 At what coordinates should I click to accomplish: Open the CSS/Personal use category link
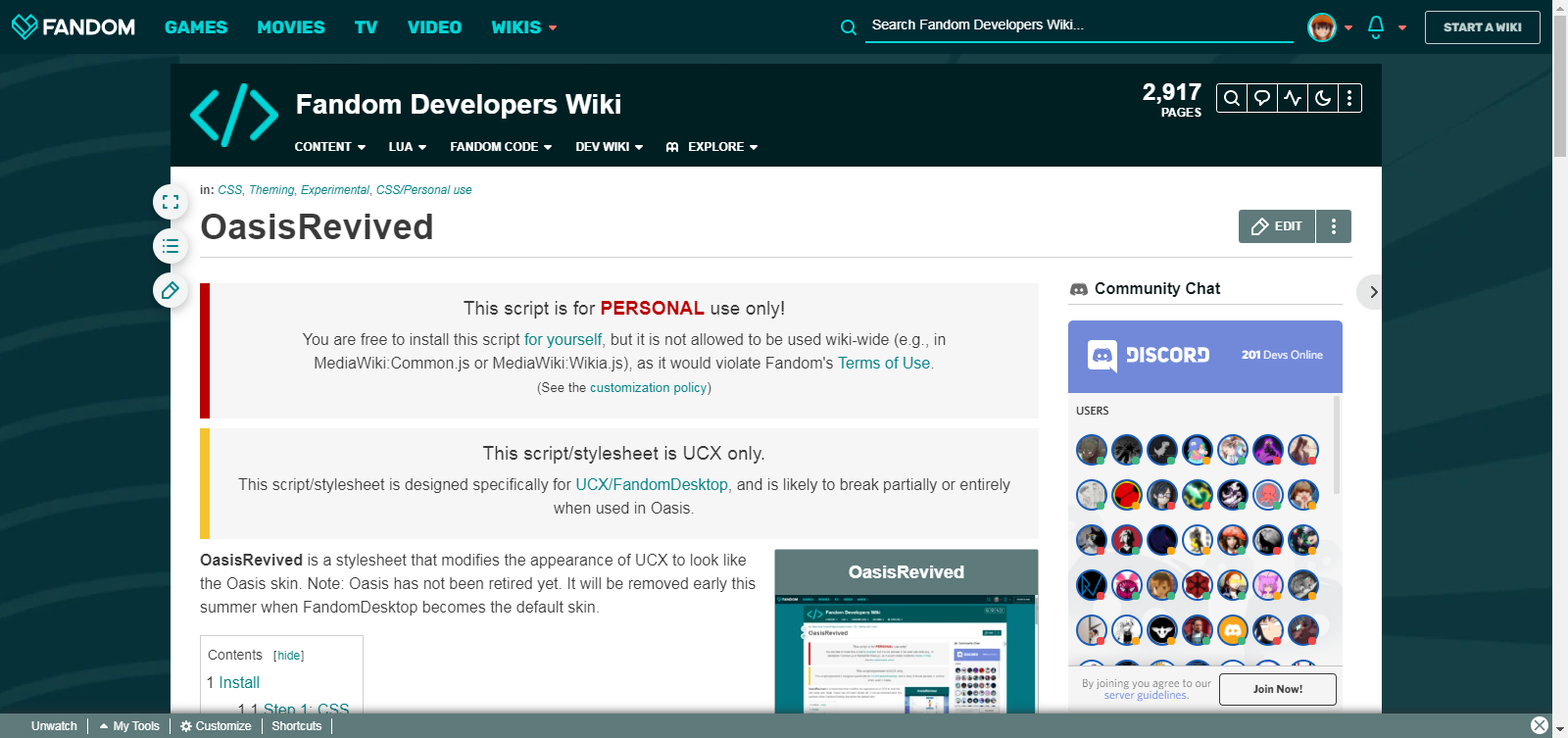coord(424,190)
